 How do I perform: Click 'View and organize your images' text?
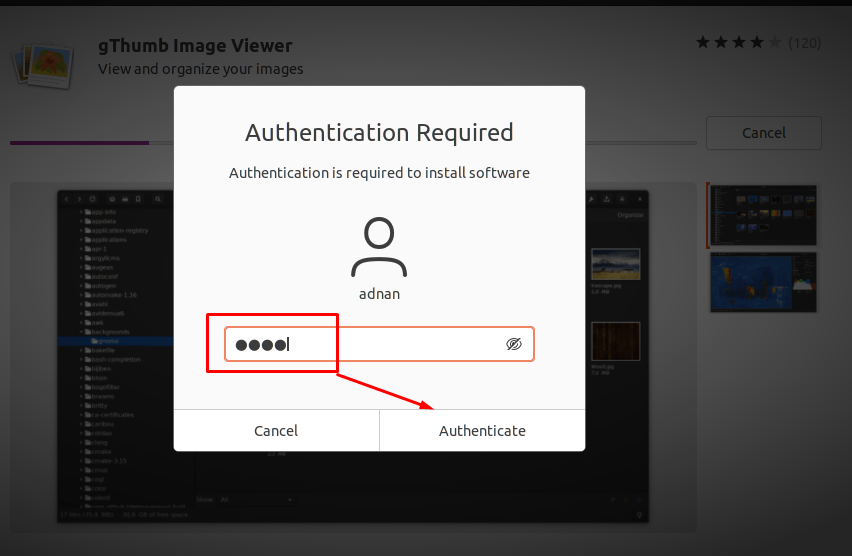click(x=201, y=69)
